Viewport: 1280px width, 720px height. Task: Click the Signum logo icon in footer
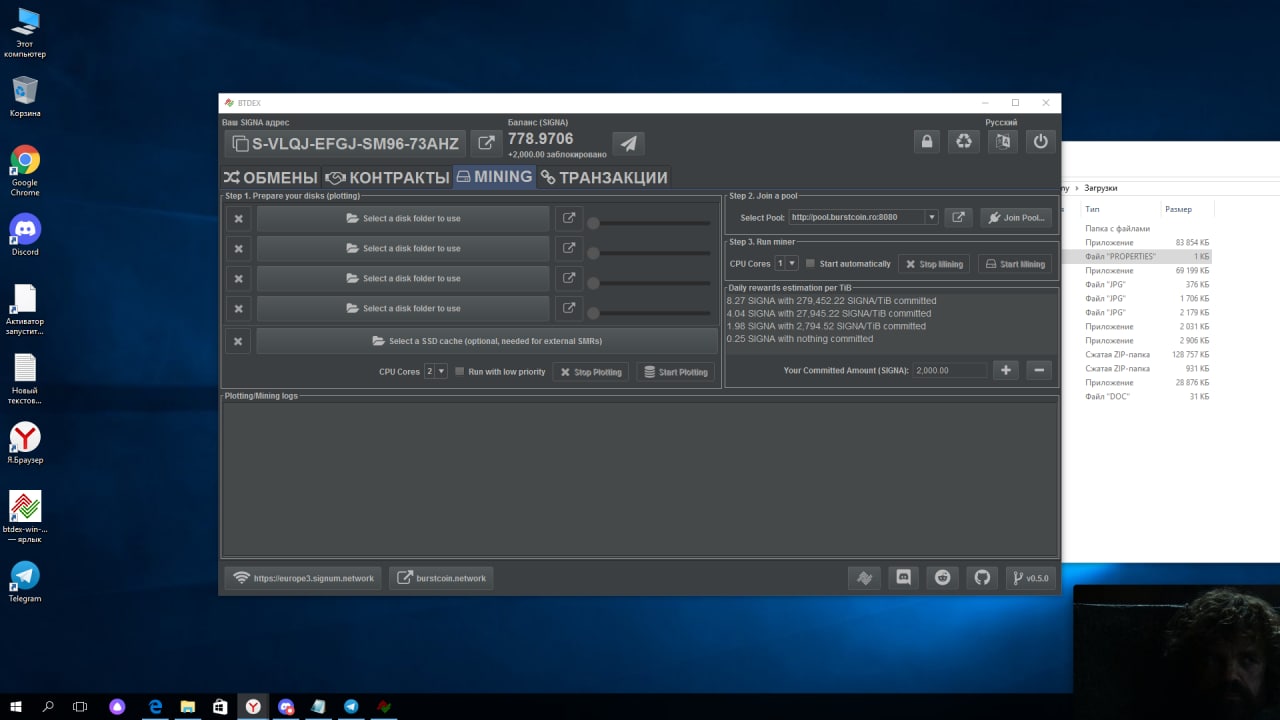863,577
